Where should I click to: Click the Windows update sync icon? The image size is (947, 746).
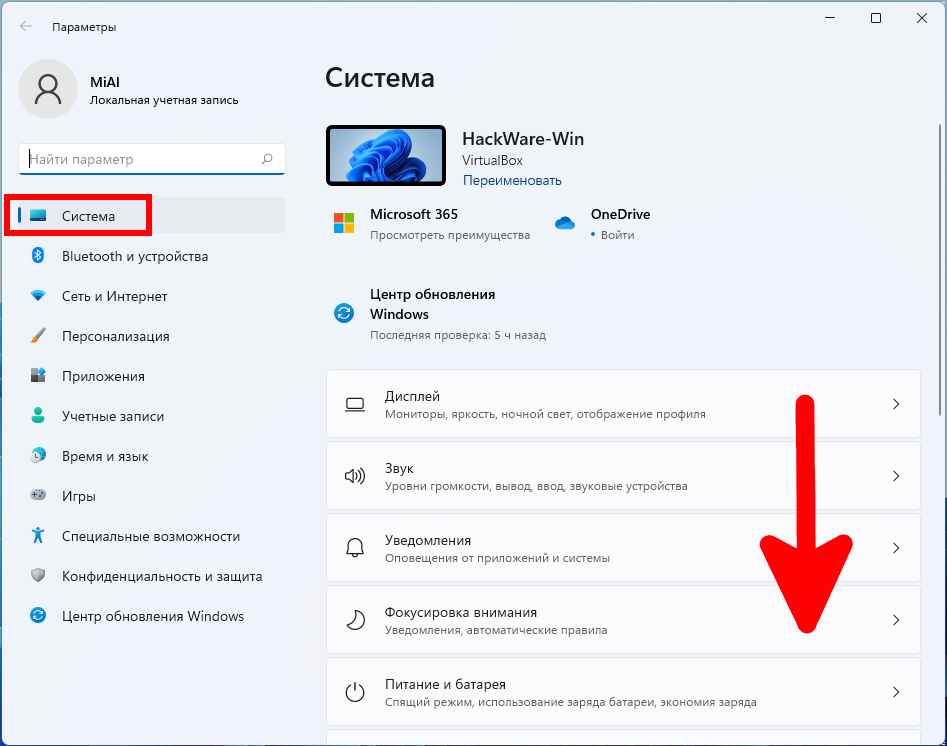344,313
